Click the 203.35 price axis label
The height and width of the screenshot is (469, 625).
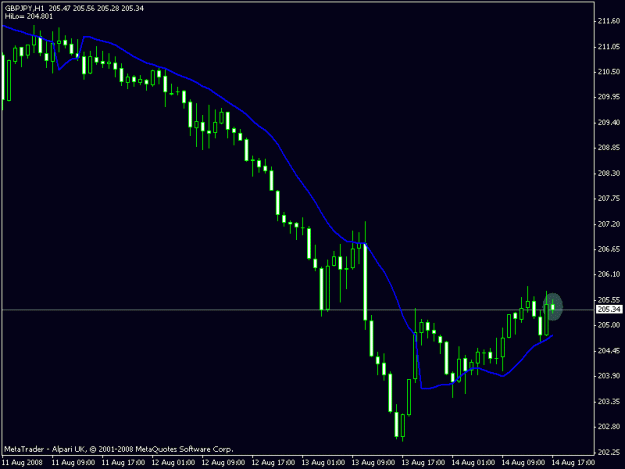point(609,401)
